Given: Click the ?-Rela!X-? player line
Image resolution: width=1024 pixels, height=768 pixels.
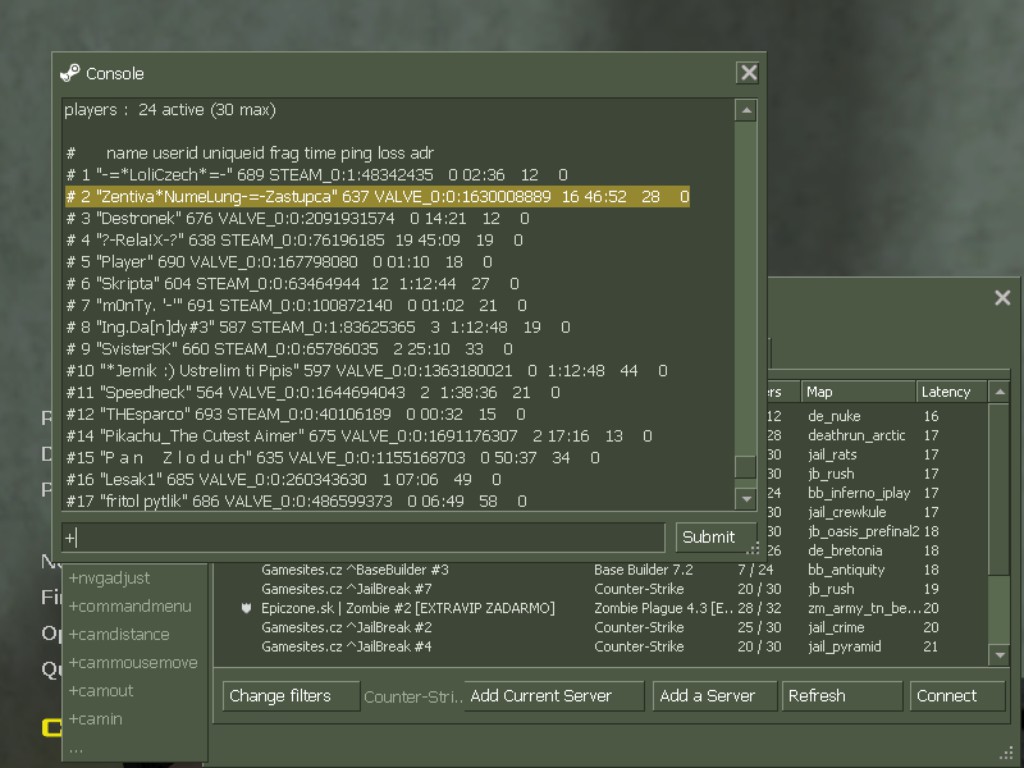Looking at the screenshot, I should (295, 240).
